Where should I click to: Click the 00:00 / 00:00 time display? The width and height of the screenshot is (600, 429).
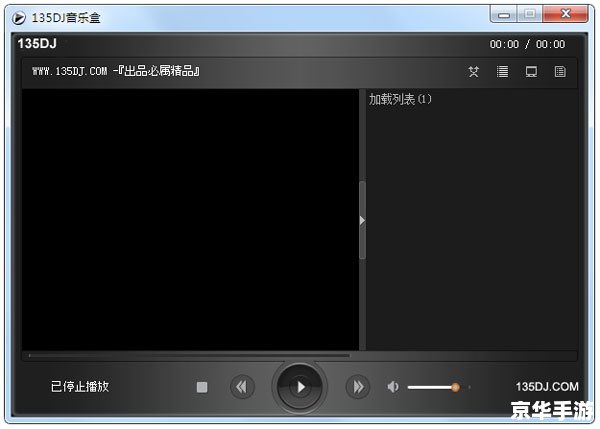point(527,44)
